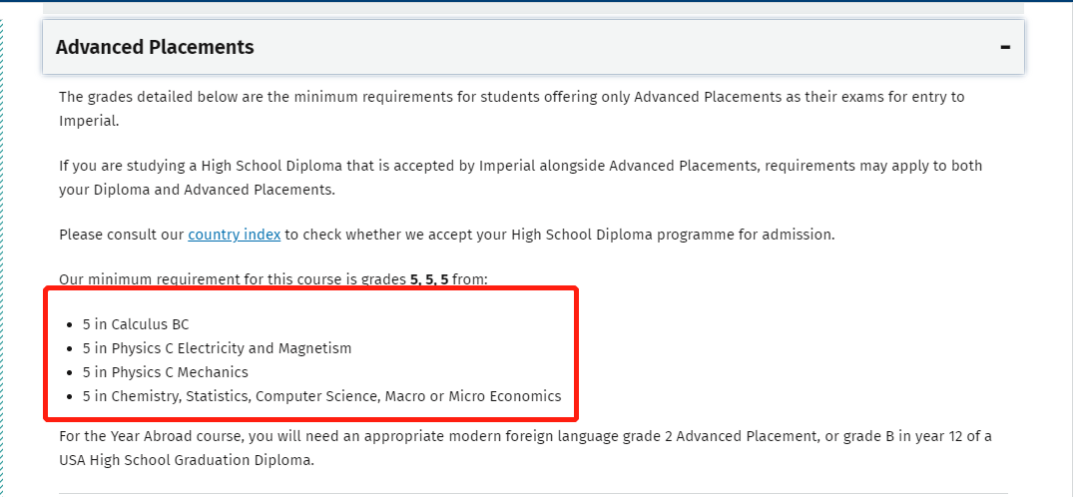Click the 'Please consult our' text
This screenshot has height=497, width=1080.
[x=122, y=235]
